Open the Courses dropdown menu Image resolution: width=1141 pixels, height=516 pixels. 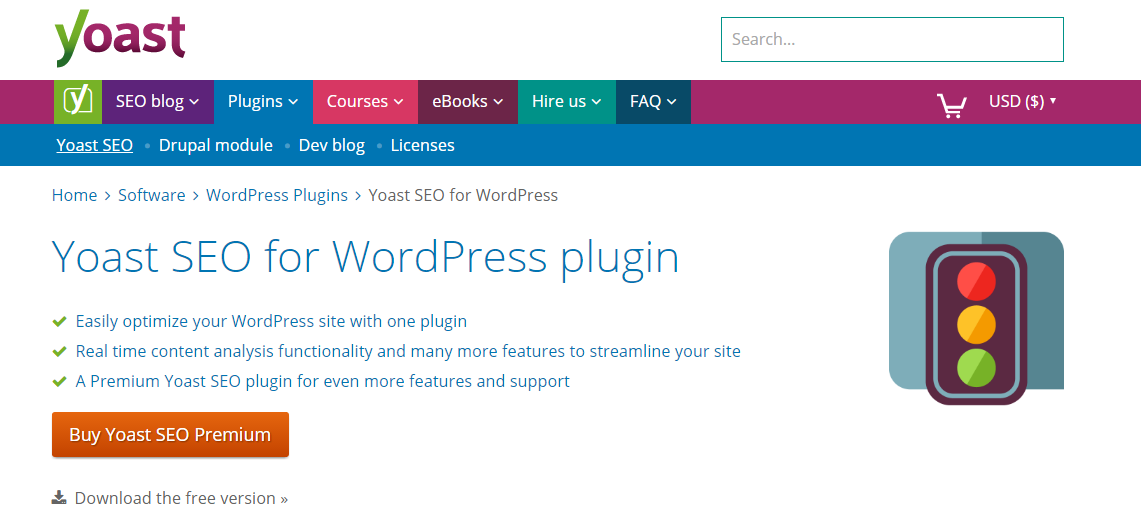(365, 101)
